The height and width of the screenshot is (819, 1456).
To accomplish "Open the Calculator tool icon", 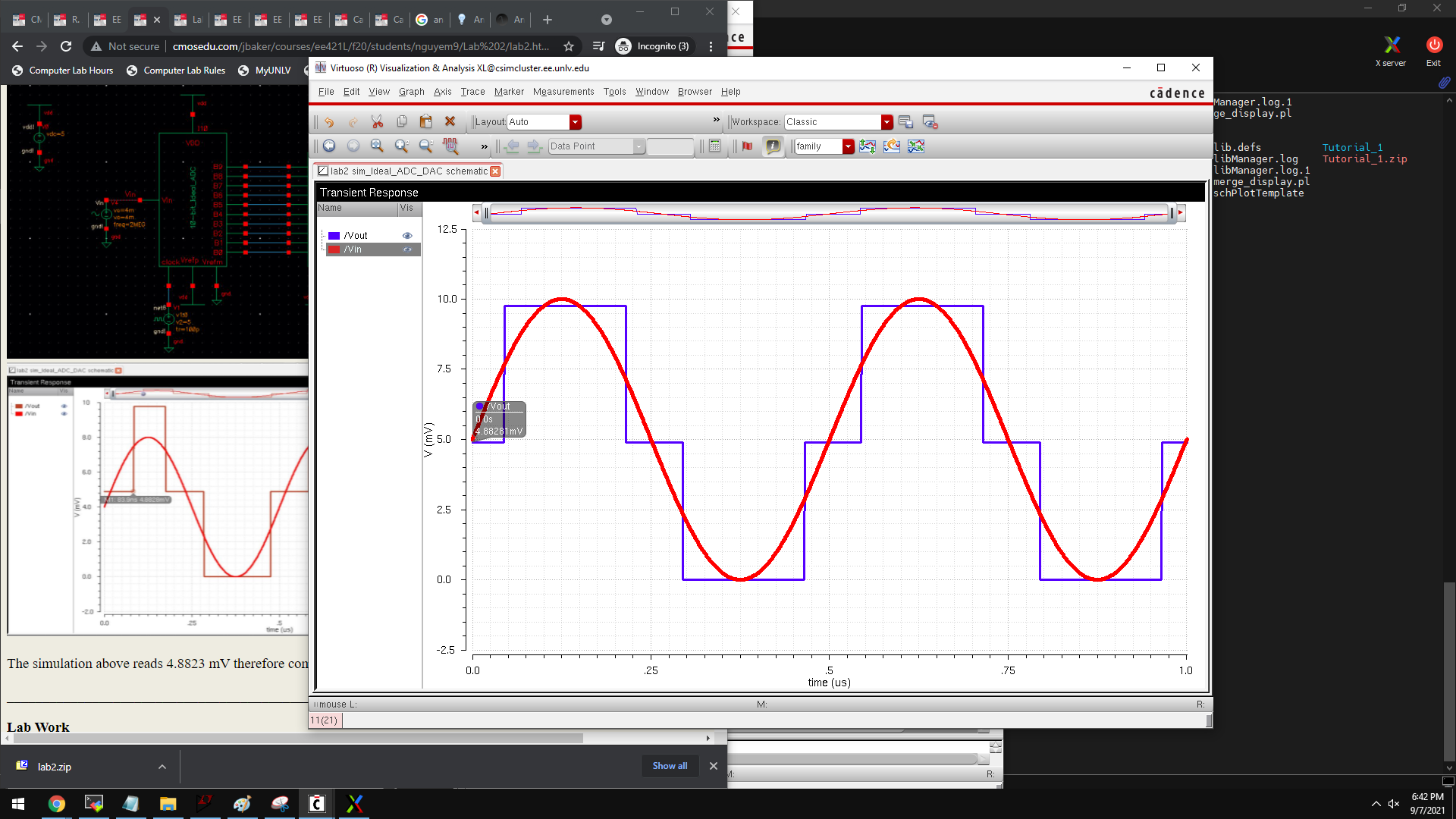I will [714, 146].
